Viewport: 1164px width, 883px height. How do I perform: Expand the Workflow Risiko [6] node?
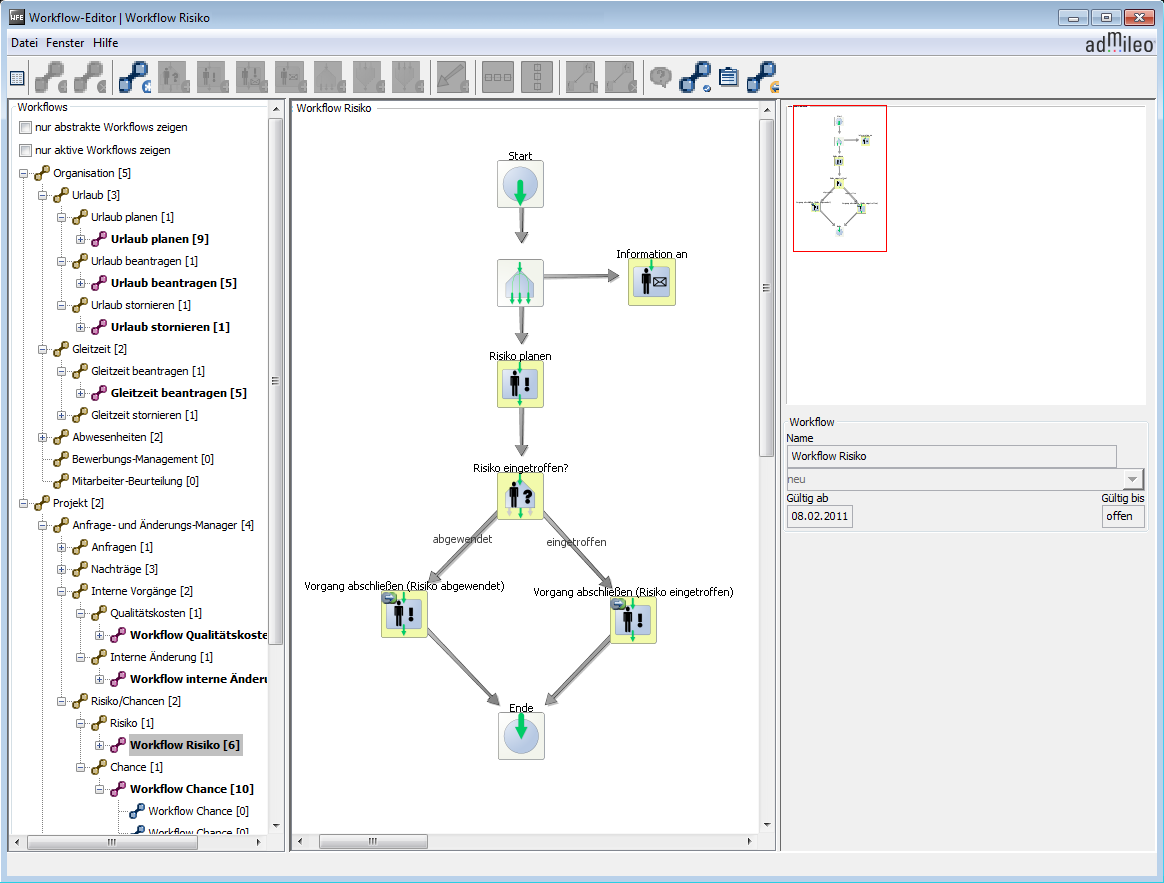pos(100,745)
